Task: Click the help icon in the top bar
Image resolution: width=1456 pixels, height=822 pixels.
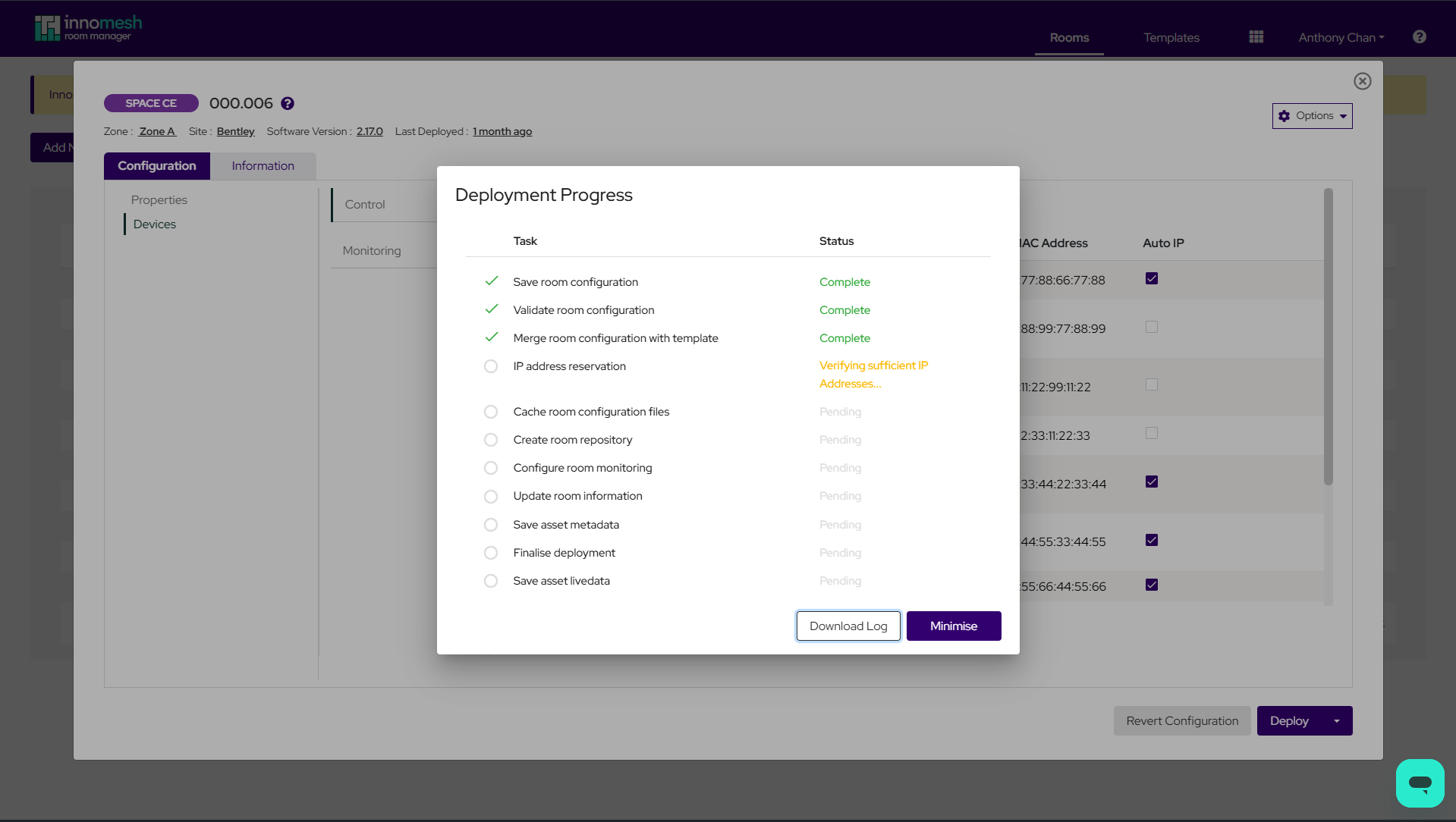Action: (x=1418, y=36)
